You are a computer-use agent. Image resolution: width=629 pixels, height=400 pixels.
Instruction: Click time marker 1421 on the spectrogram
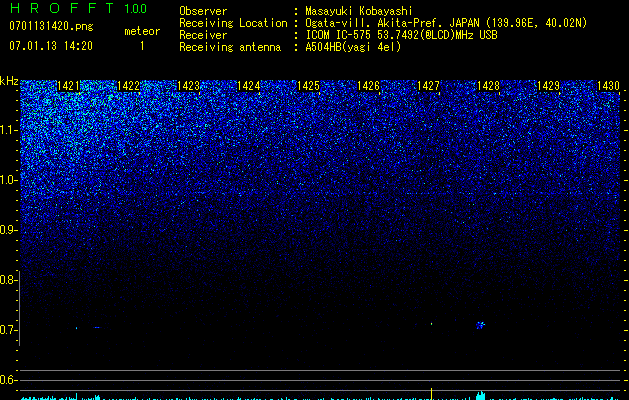click(69, 86)
